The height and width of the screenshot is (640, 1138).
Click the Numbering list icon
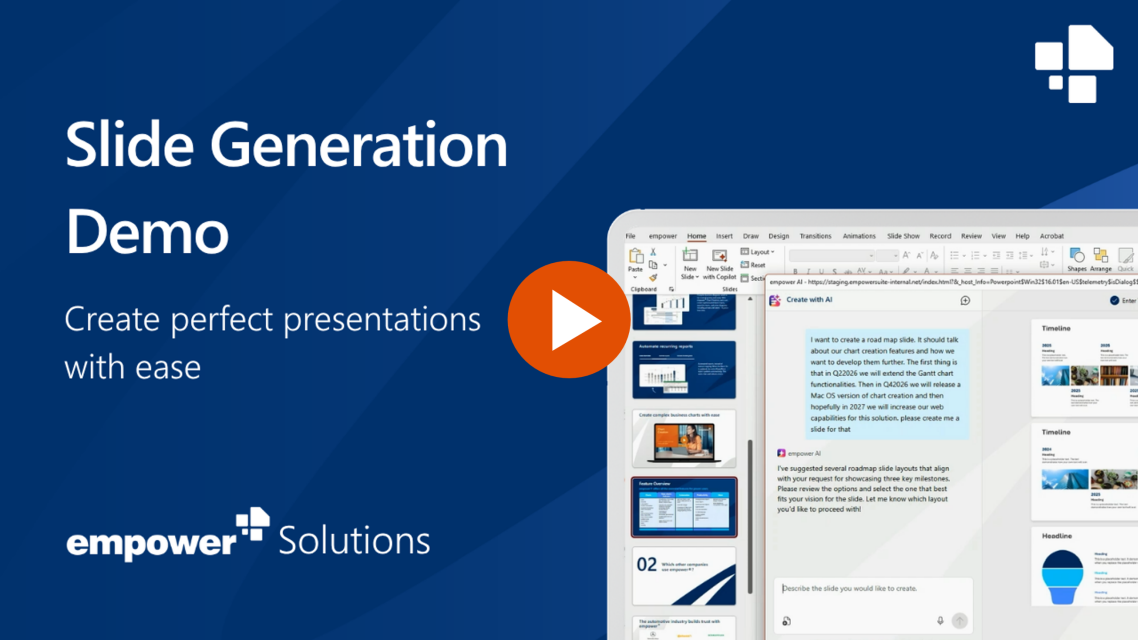pos(975,255)
